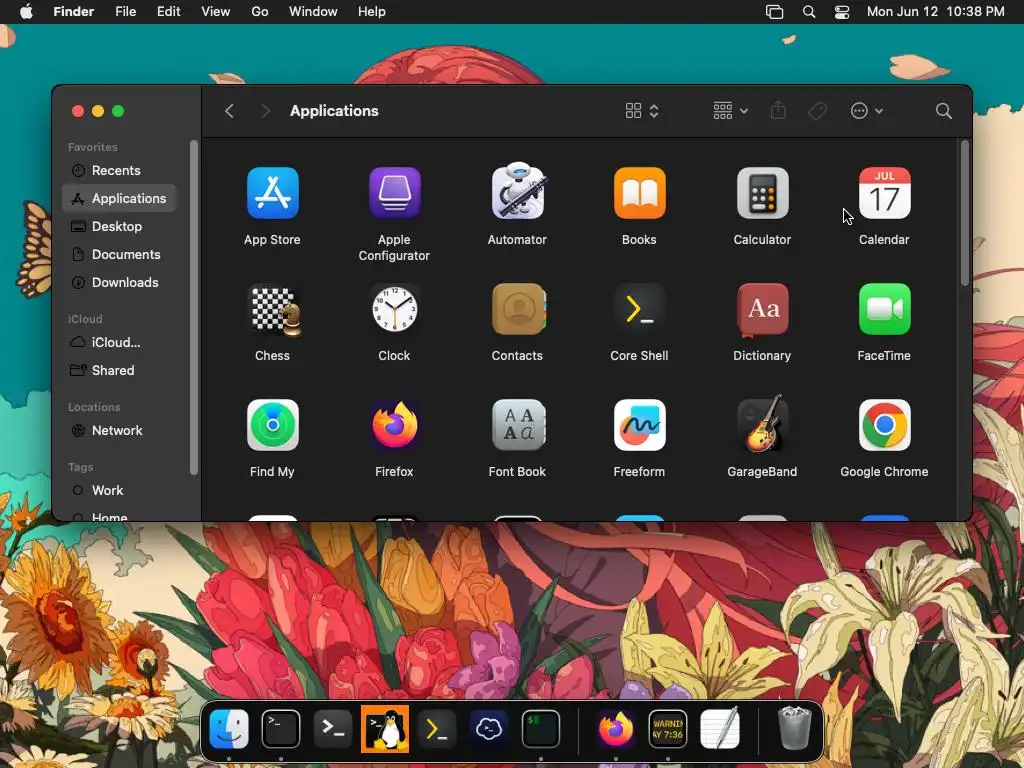Open the Edit menu

tap(168, 12)
